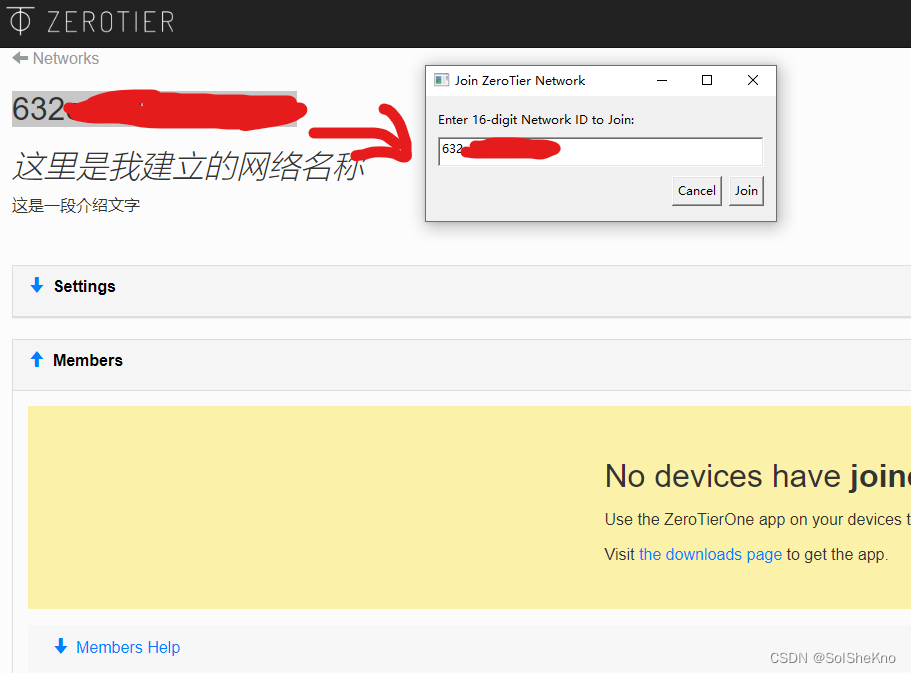The width and height of the screenshot is (911, 673).
Task: Click the highlighted network ID starting with 632
Action: 155,109
